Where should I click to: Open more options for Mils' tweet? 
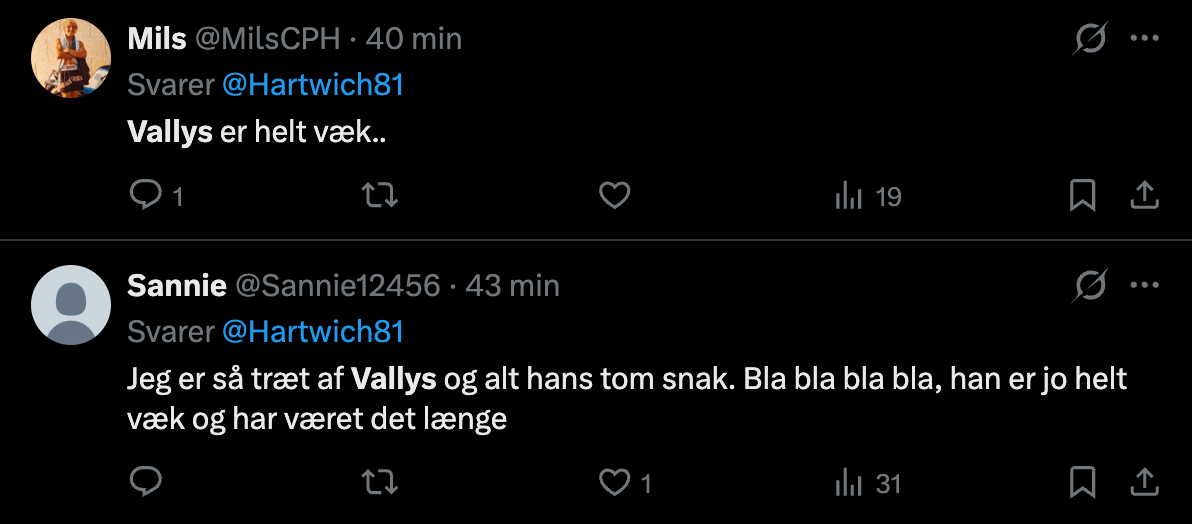1143,39
